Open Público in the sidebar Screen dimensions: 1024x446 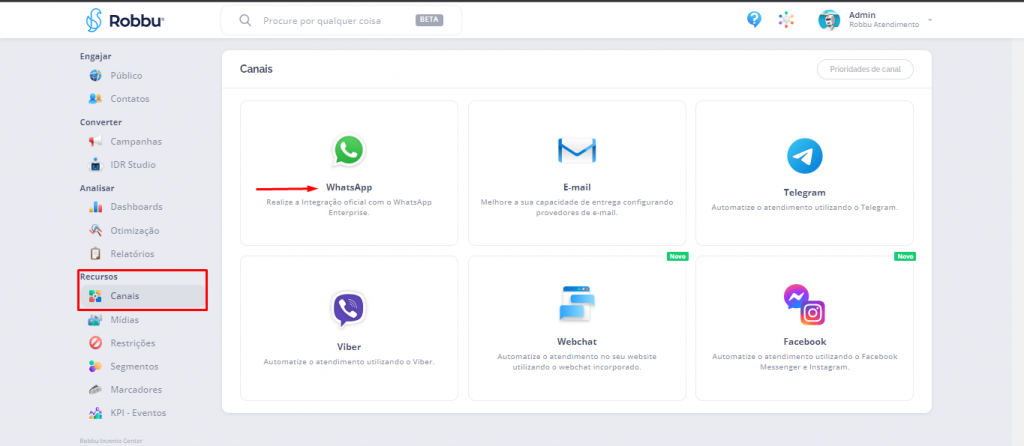(x=125, y=75)
